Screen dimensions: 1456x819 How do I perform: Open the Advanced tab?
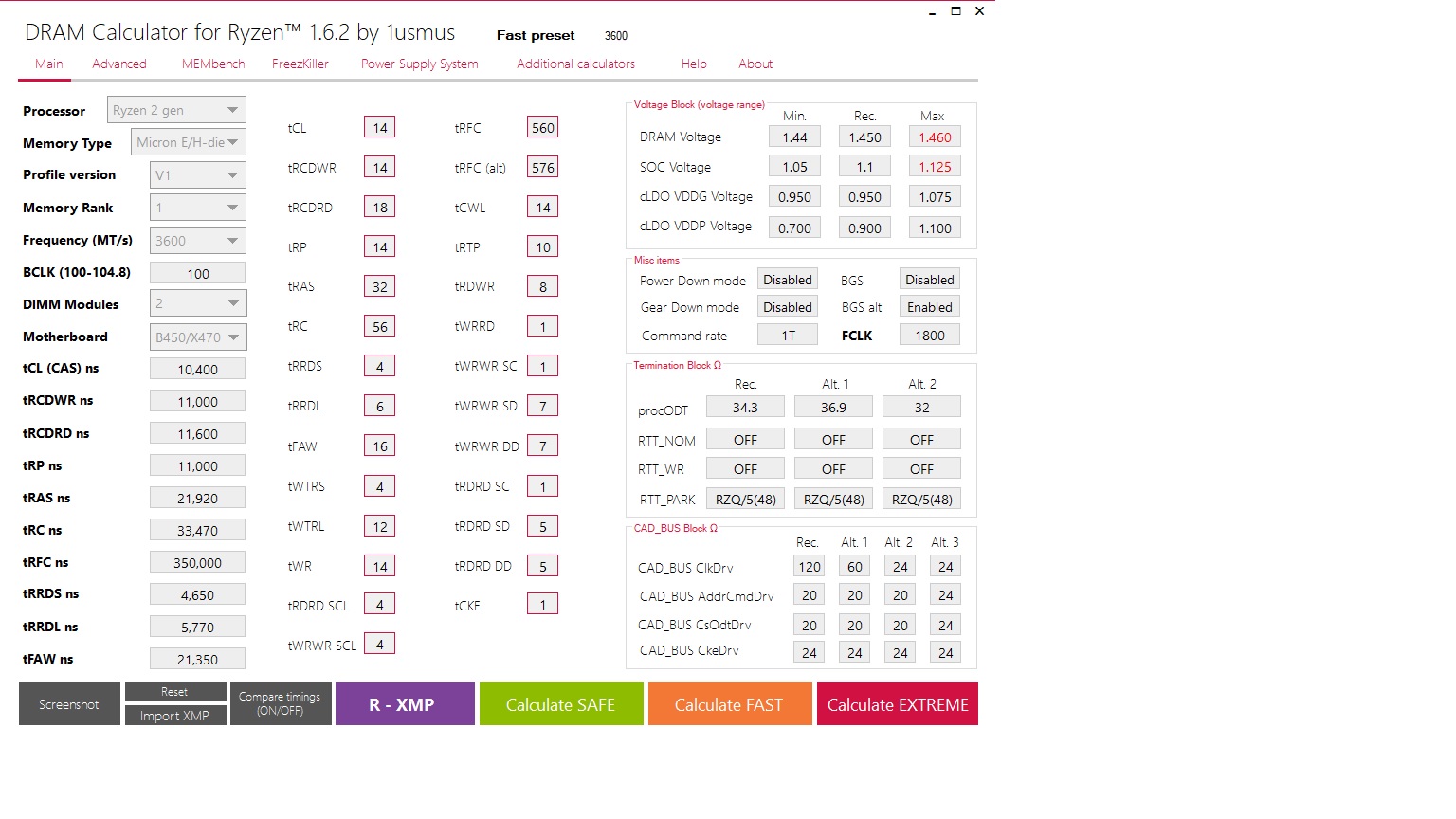coord(119,64)
